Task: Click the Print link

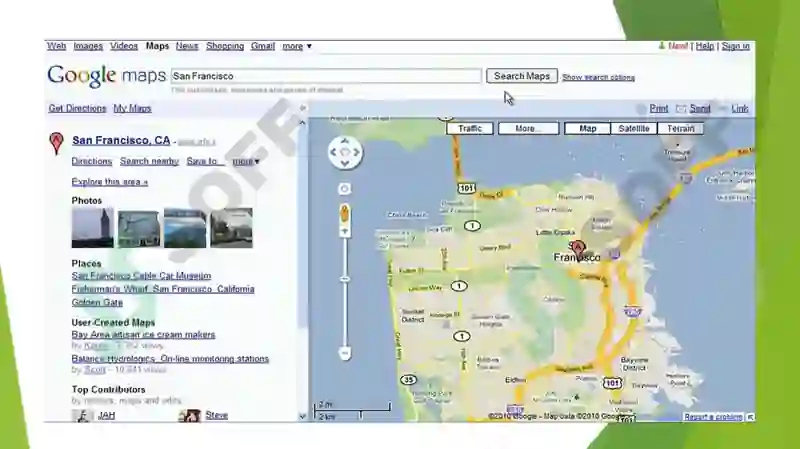Action: 659,108
